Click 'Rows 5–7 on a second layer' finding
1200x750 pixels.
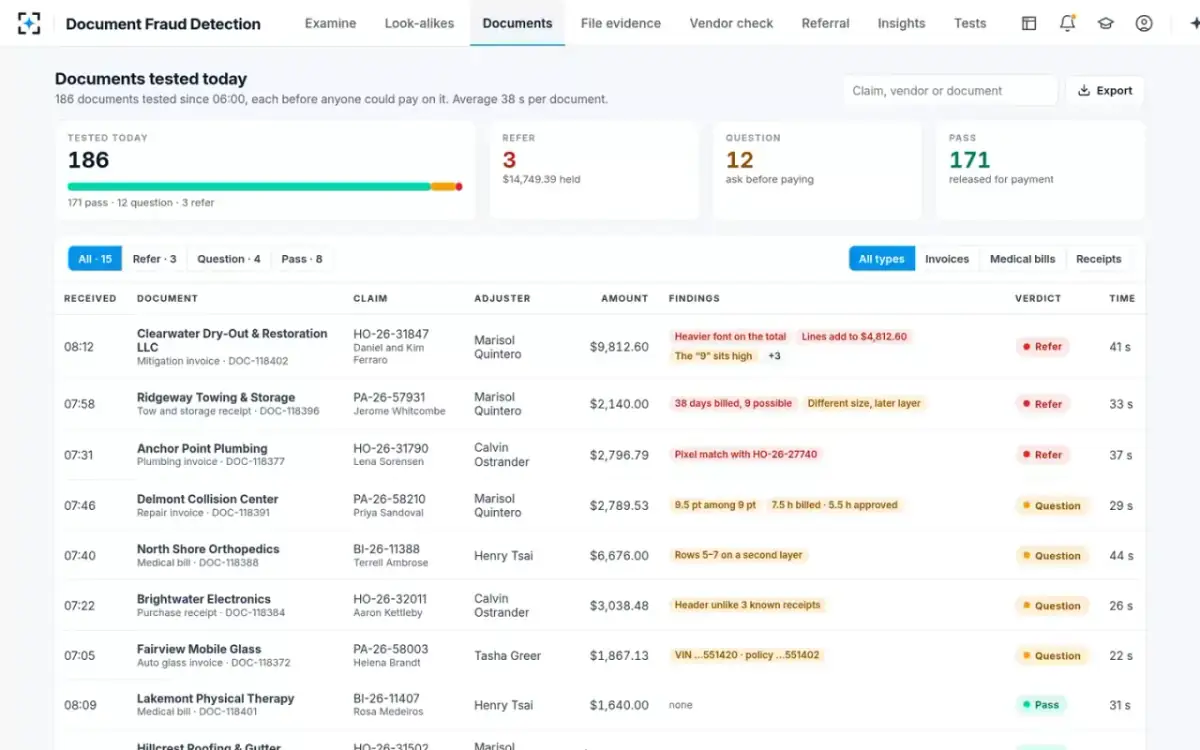tap(739, 555)
